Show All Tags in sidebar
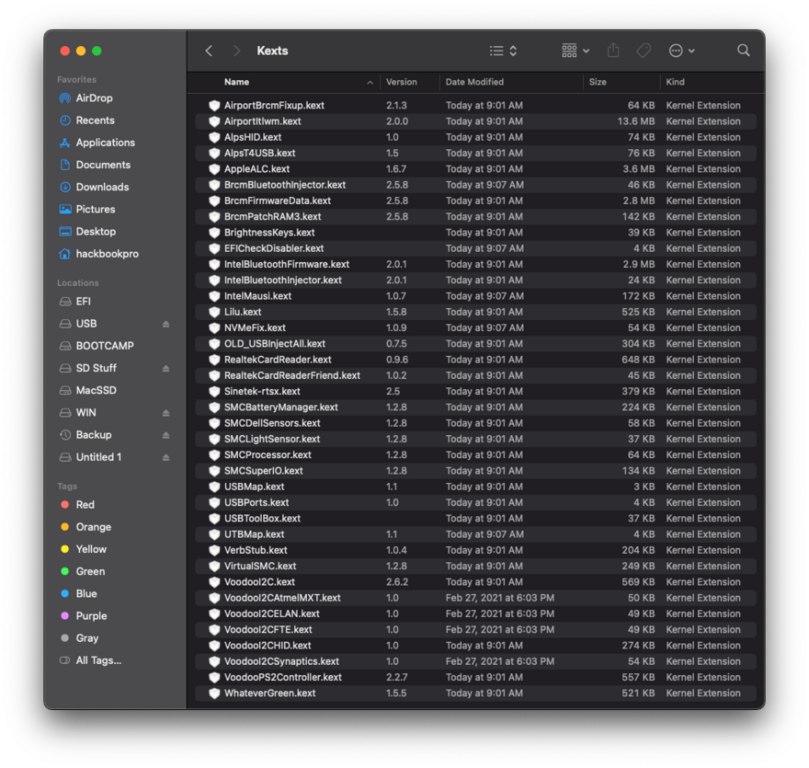809x768 pixels. (98, 660)
